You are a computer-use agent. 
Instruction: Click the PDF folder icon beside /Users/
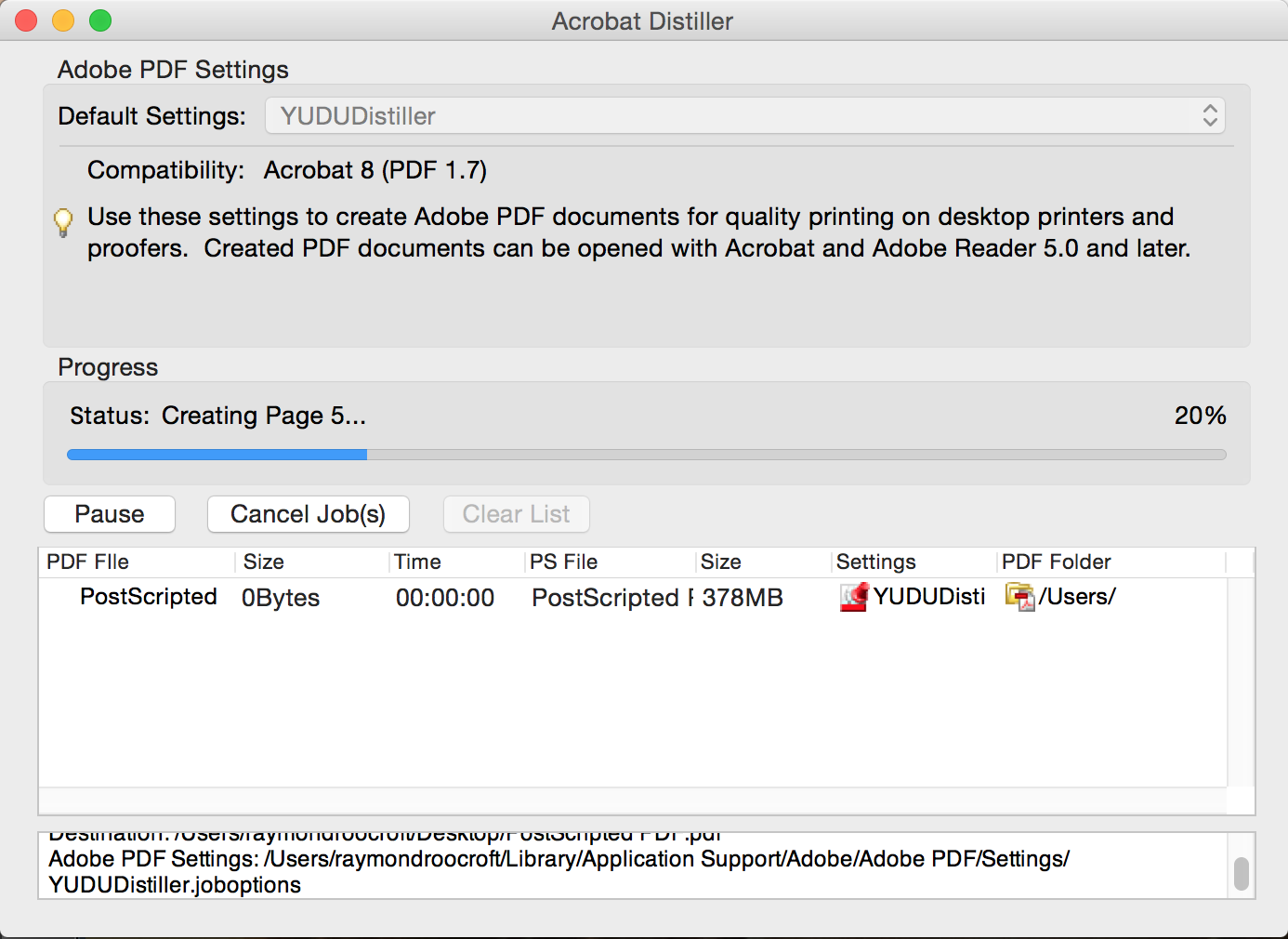pyautogui.click(x=1020, y=597)
